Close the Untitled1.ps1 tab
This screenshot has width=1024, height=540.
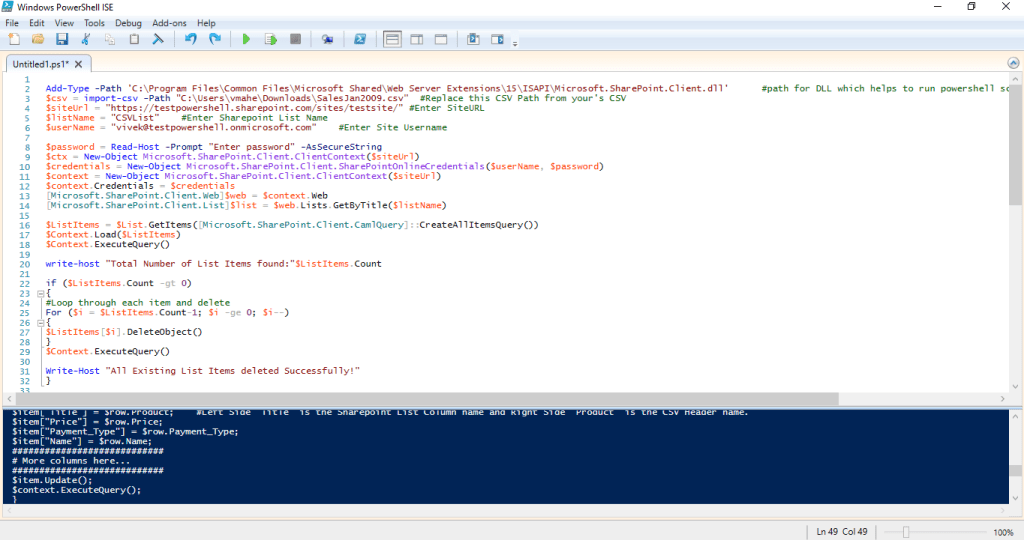pyautogui.click(x=78, y=64)
